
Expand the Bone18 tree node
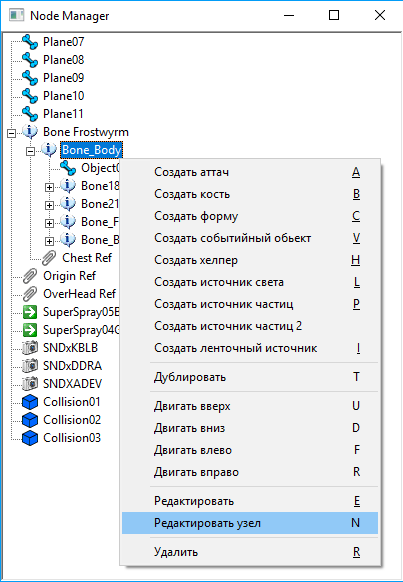tap(49, 187)
